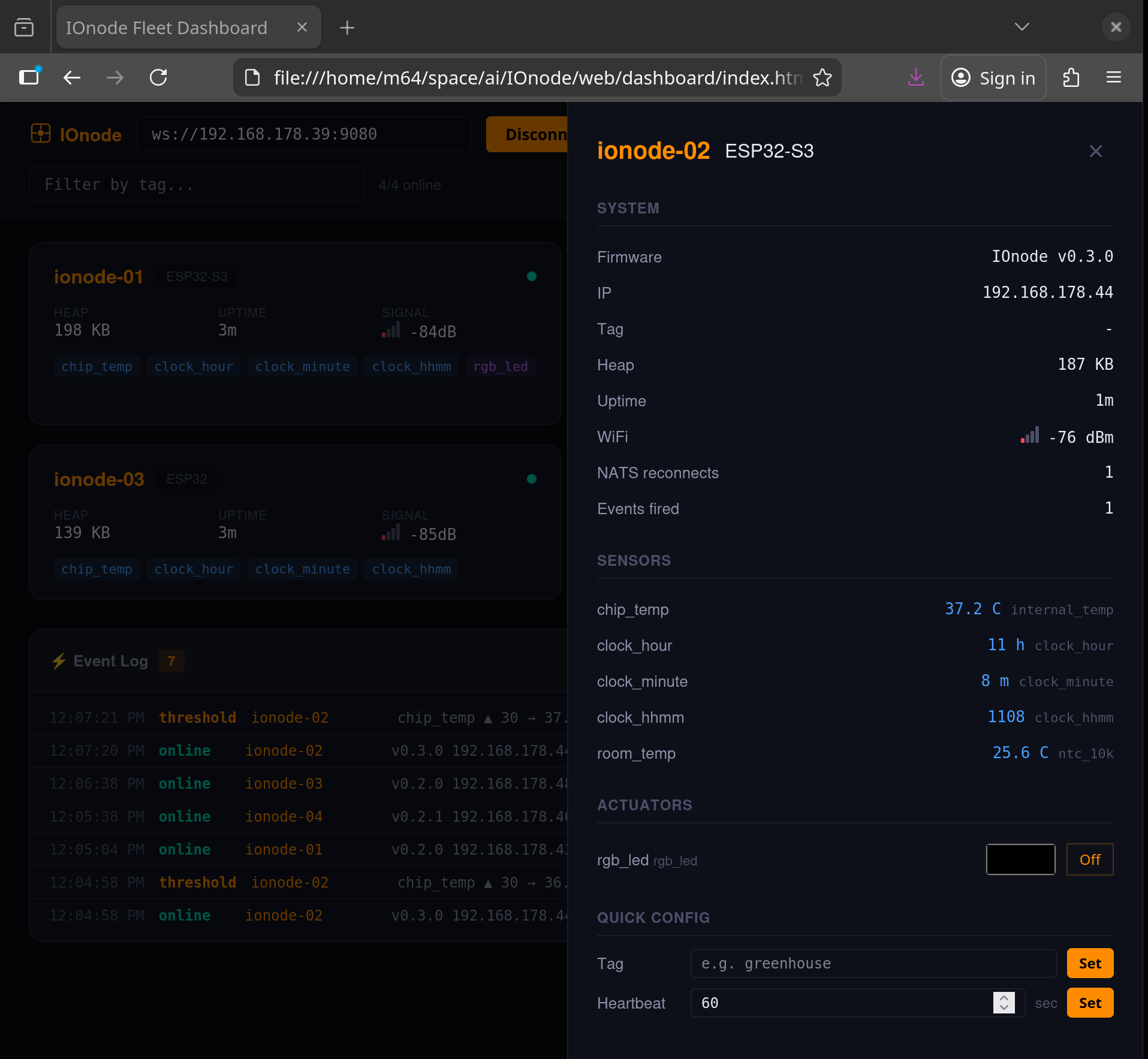Open the browser downloads icon
Screen dimensions: 1148x1059
pos(915,78)
